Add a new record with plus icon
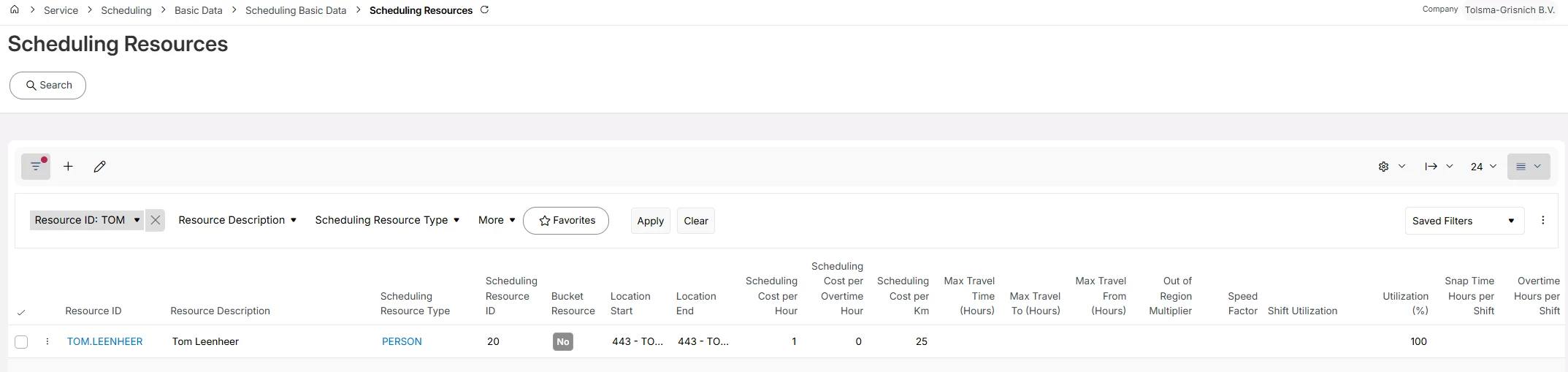Viewport: 1568px width, 372px height. coord(68,167)
